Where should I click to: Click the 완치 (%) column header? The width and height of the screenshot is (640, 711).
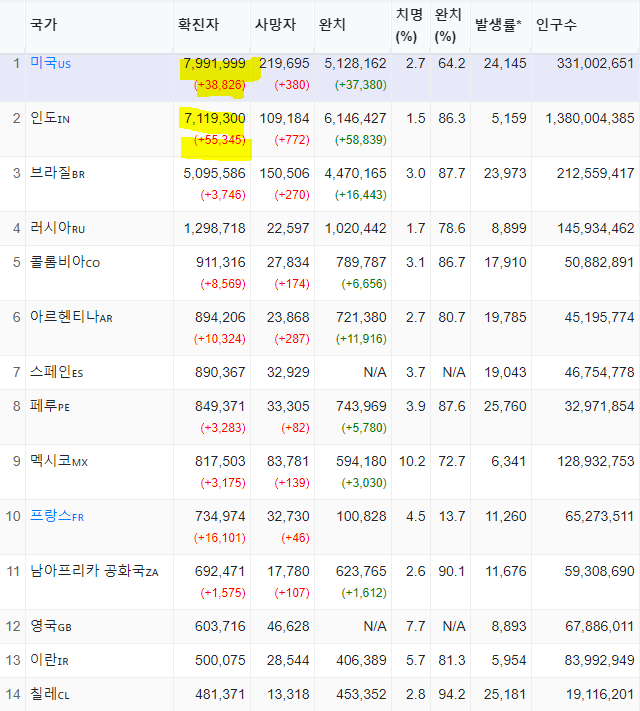tap(448, 25)
